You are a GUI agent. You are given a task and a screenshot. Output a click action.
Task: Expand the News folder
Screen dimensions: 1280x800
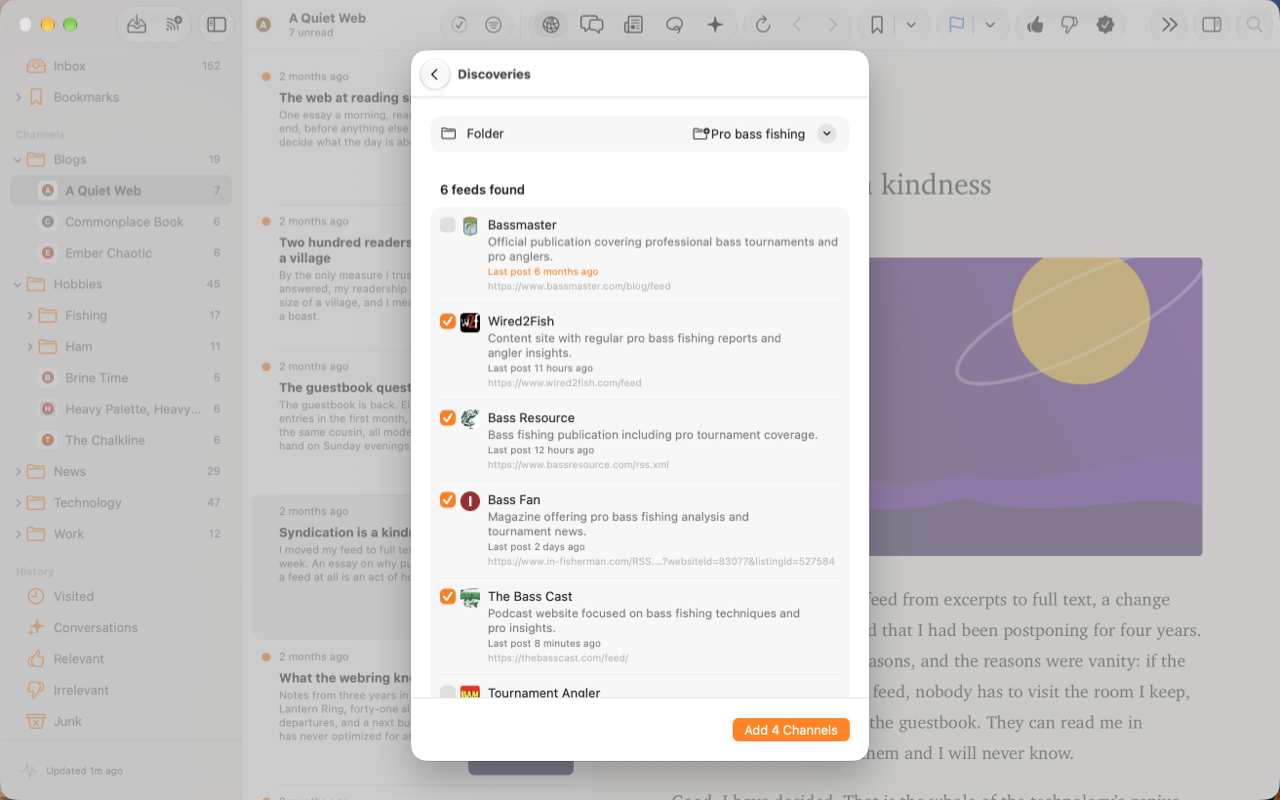tap(18, 471)
